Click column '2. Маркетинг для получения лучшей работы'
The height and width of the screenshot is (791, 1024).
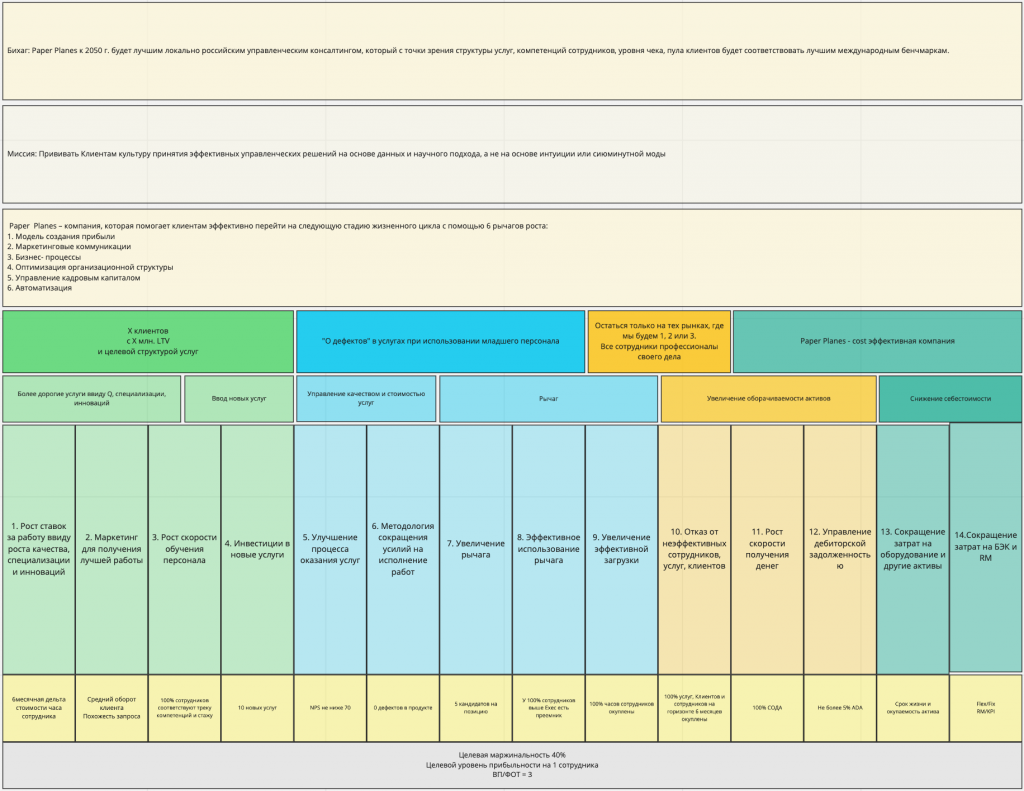[112, 549]
